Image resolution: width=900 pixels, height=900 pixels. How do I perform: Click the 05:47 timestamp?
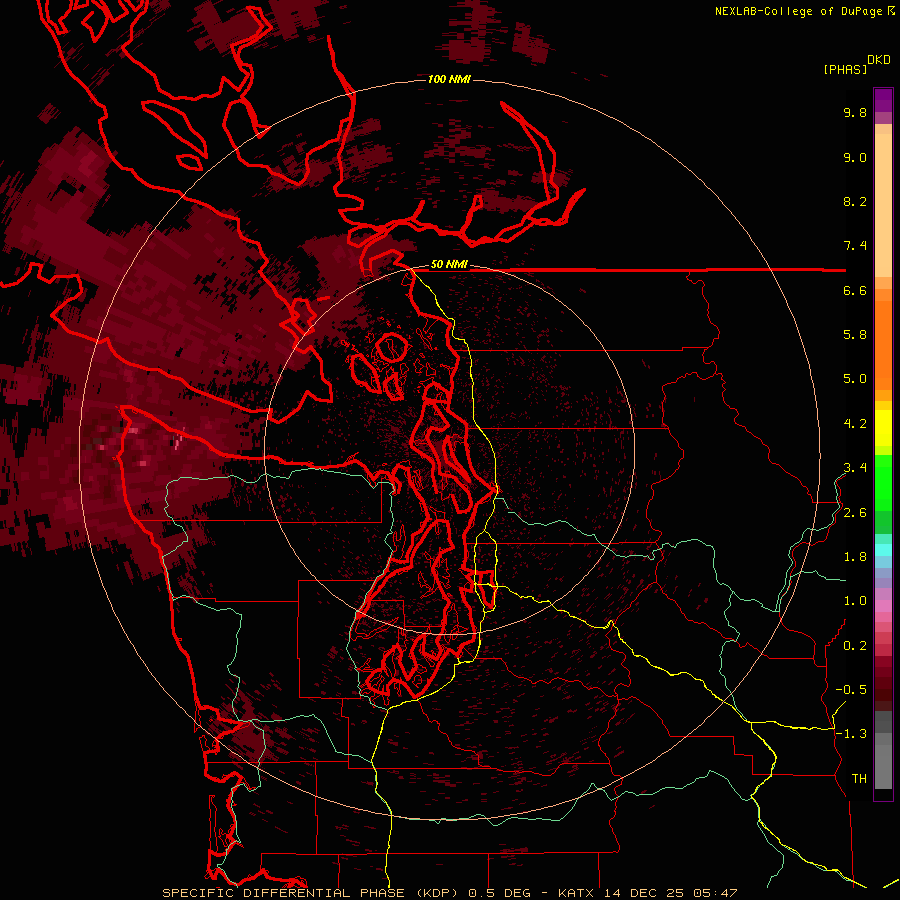tap(715, 893)
